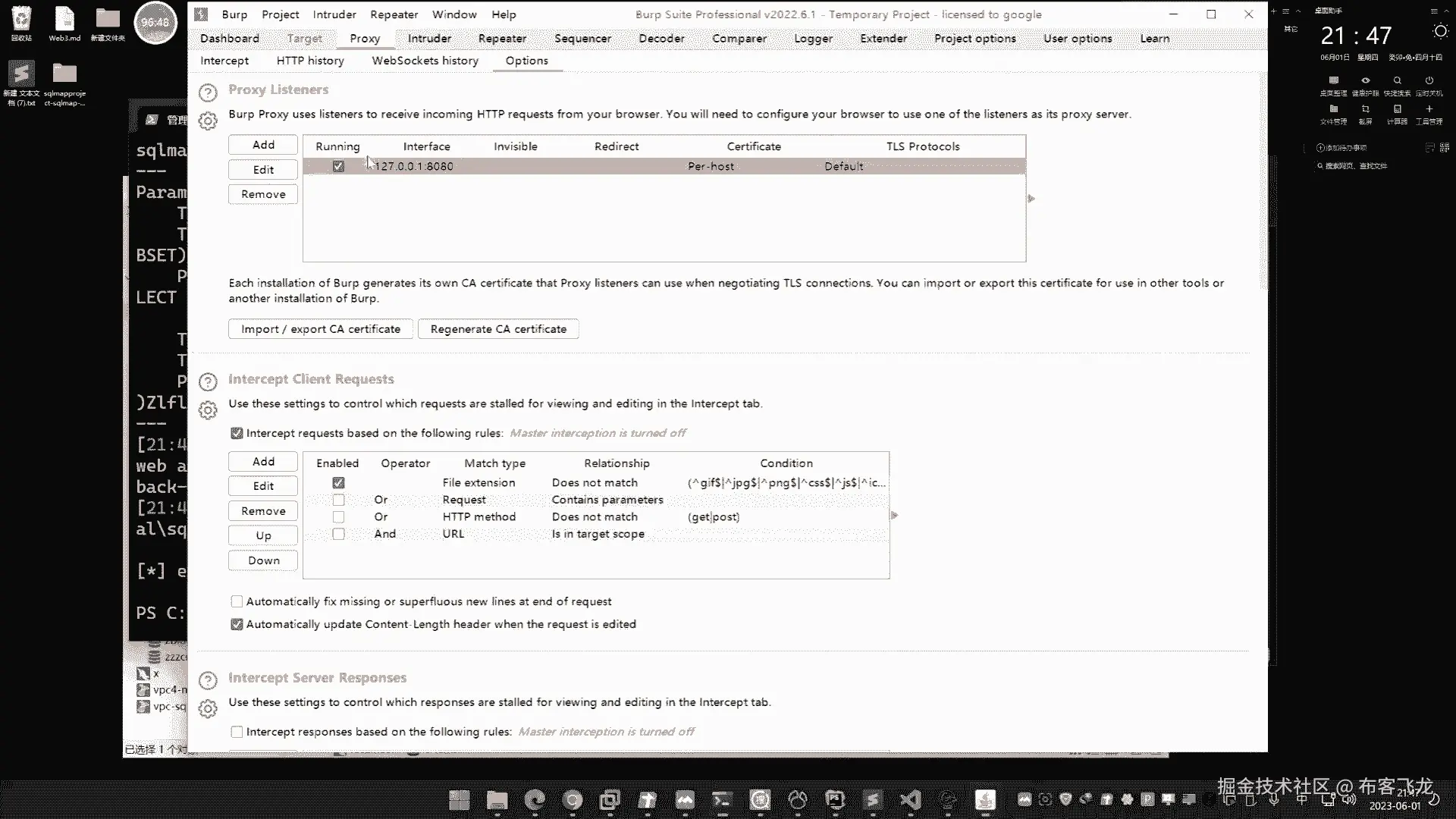Open Proxy Listeners help question icon
This screenshot has height=819, width=1456.
pos(208,93)
